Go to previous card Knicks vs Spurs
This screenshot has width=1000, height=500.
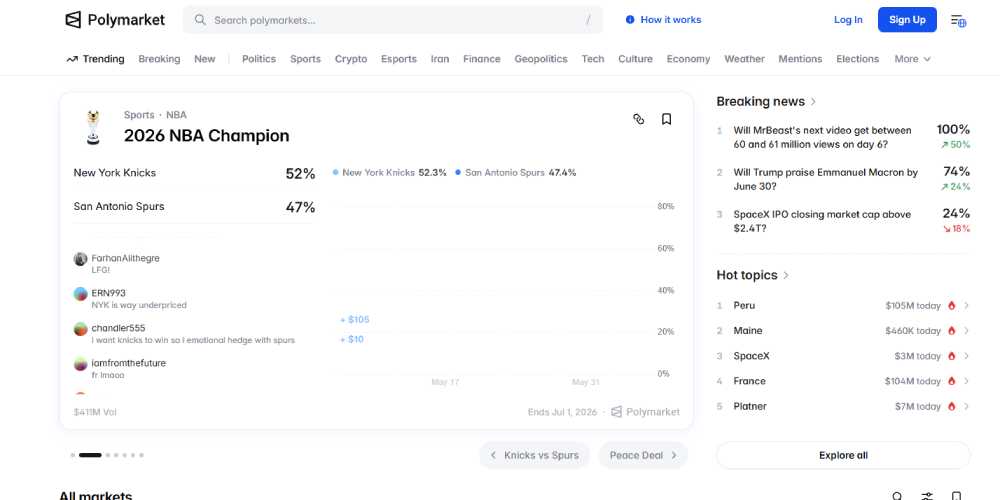click(534, 455)
